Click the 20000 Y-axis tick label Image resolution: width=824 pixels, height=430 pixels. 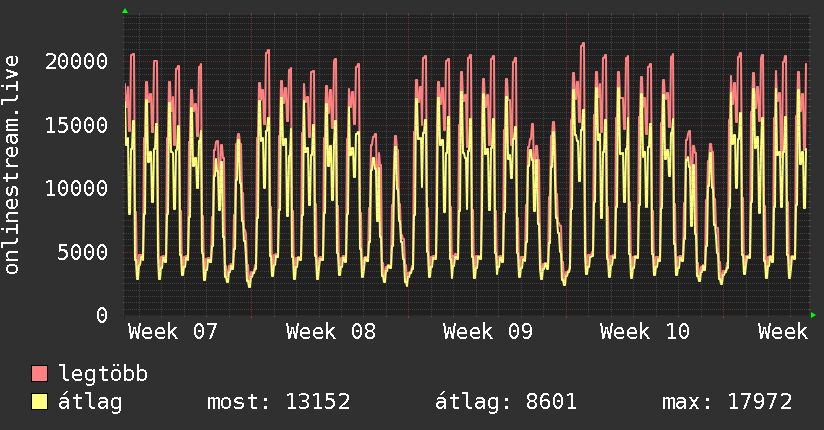pyautogui.click(x=77, y=61)
